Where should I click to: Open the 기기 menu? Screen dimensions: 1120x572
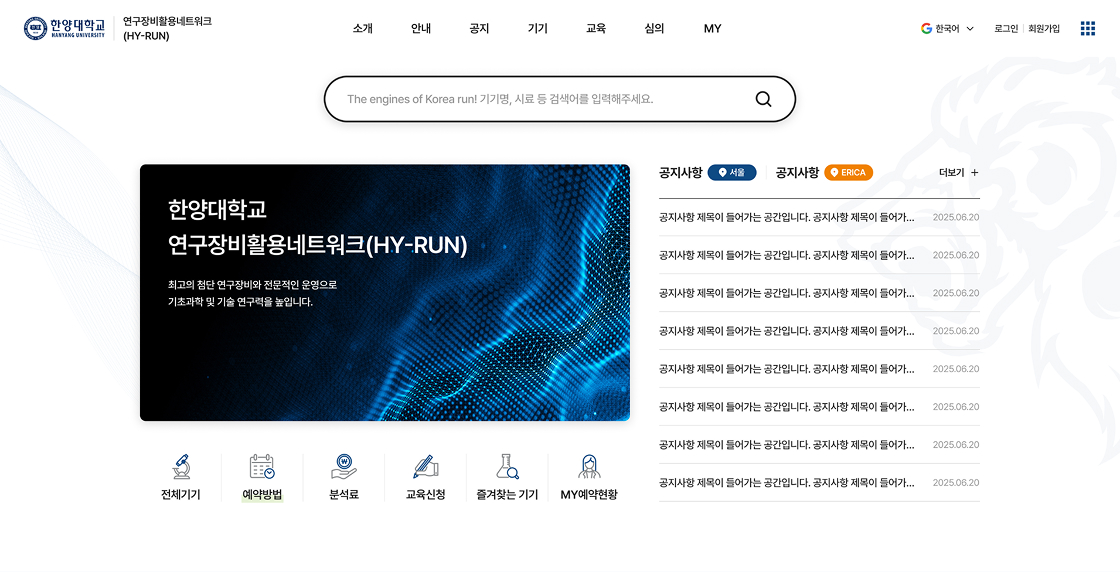tap(538, 29)
